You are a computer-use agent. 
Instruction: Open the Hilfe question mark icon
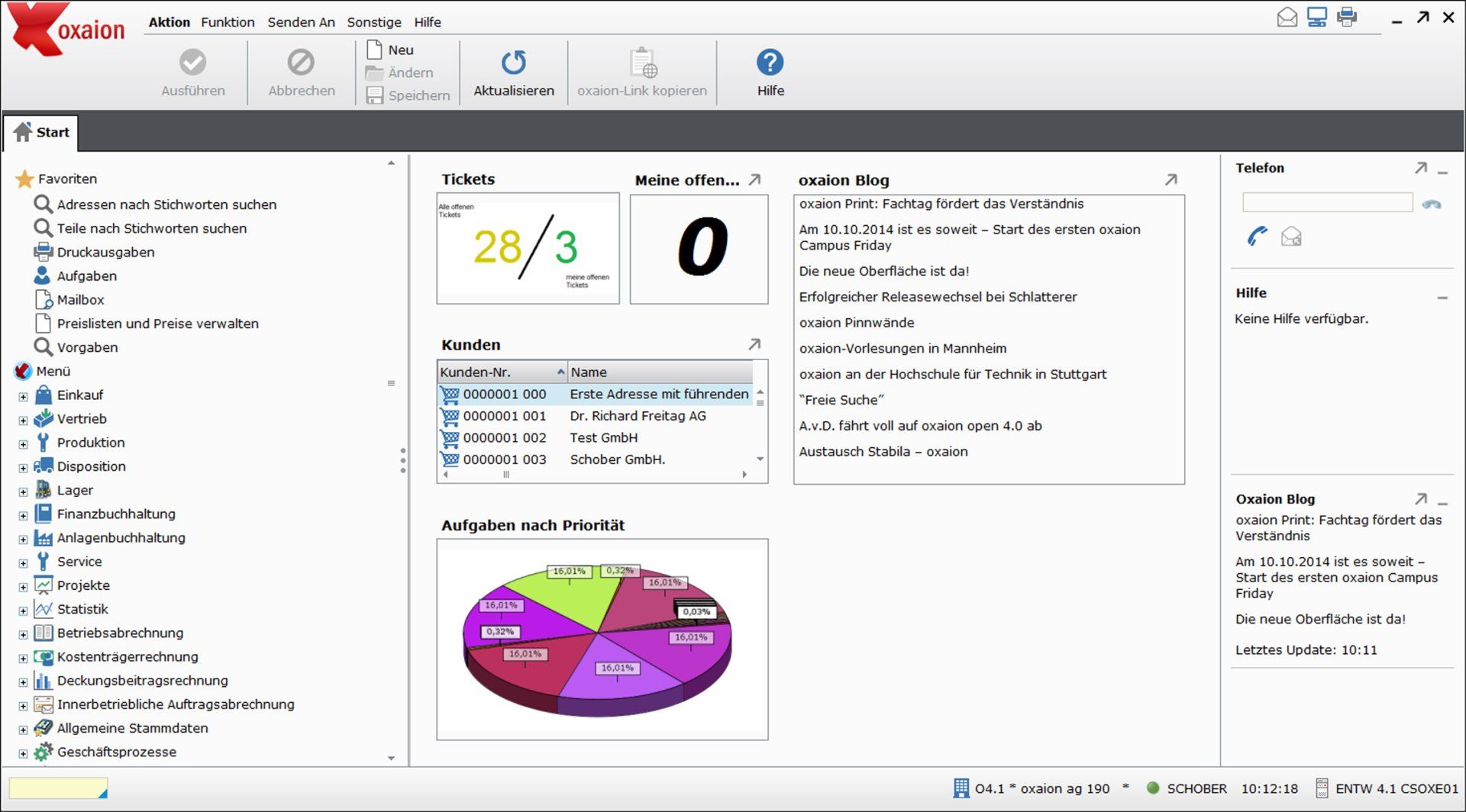coord(770,63)
